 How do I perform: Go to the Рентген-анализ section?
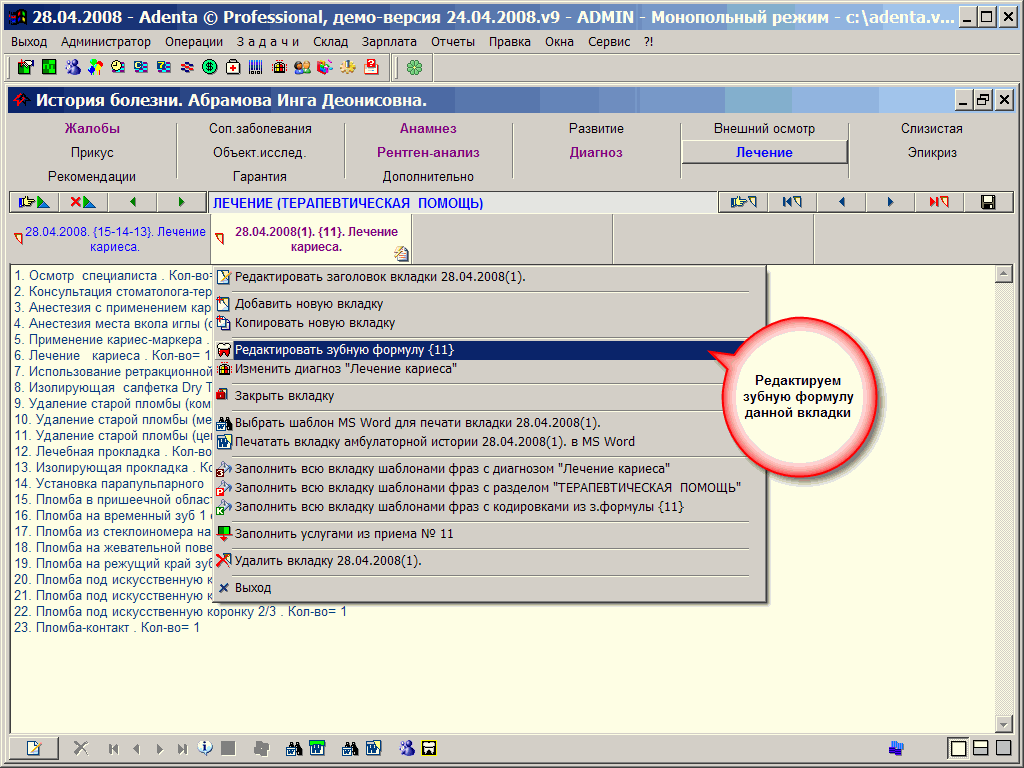click(x=428, y=152)
